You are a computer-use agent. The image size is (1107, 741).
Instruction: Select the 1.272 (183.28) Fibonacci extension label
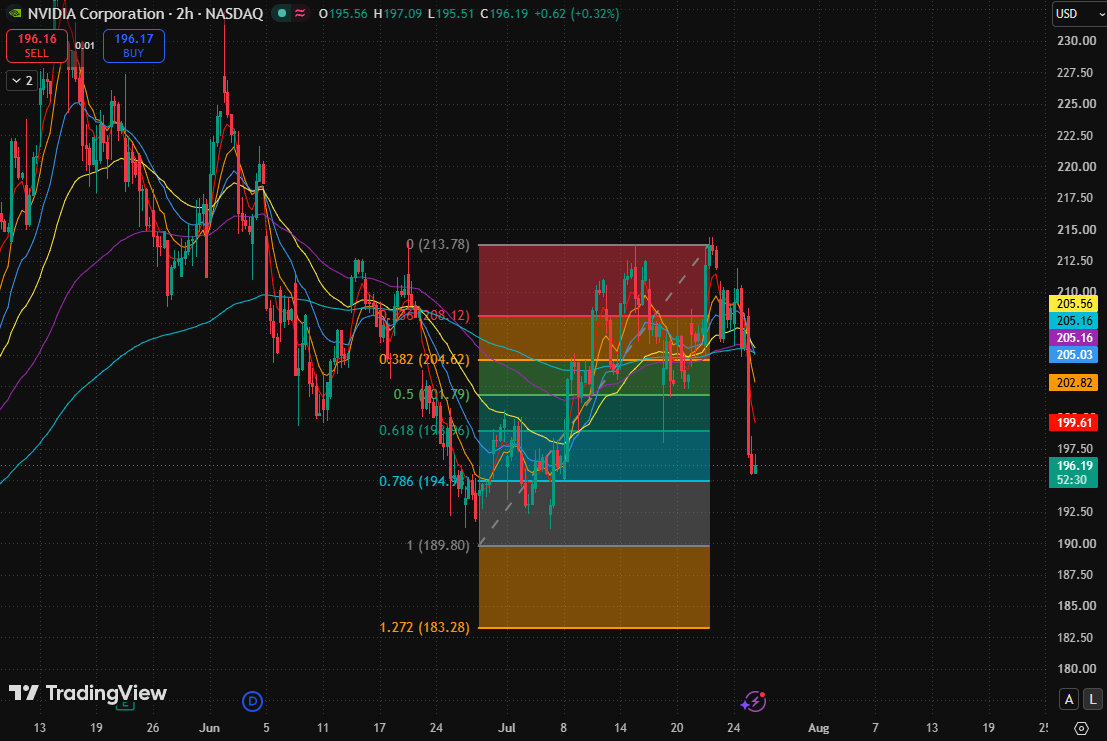click(x=424, y=627)
